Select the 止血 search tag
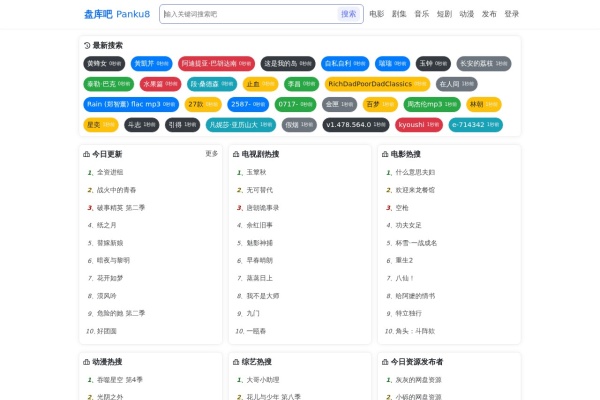Screen dimensions: 600x400 (x=261, y=84)
